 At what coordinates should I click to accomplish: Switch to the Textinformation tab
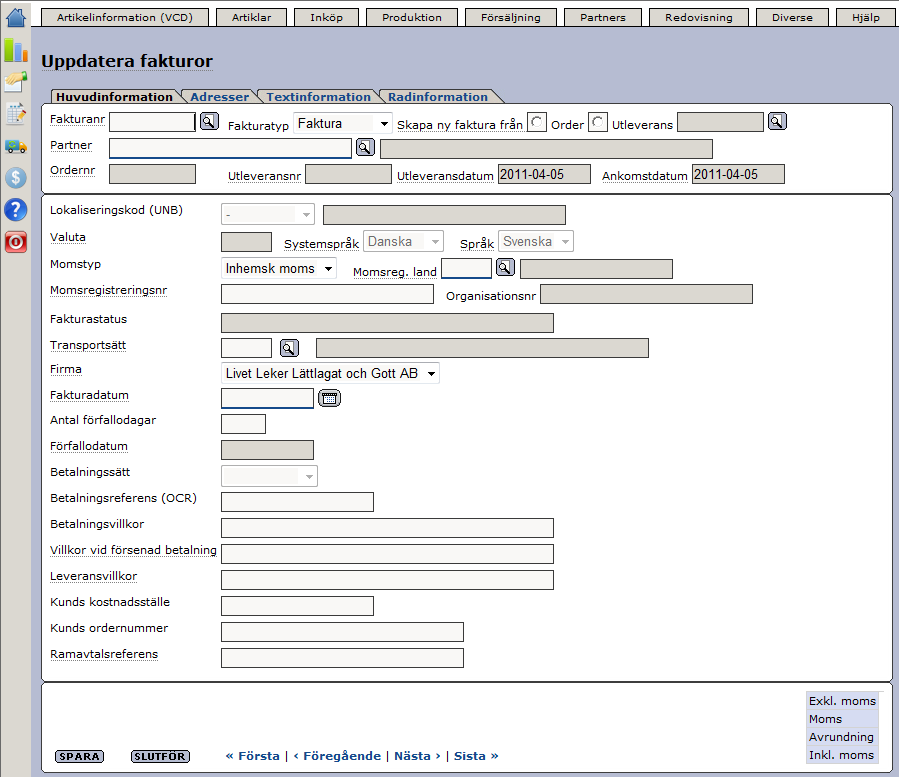point(318,96)
